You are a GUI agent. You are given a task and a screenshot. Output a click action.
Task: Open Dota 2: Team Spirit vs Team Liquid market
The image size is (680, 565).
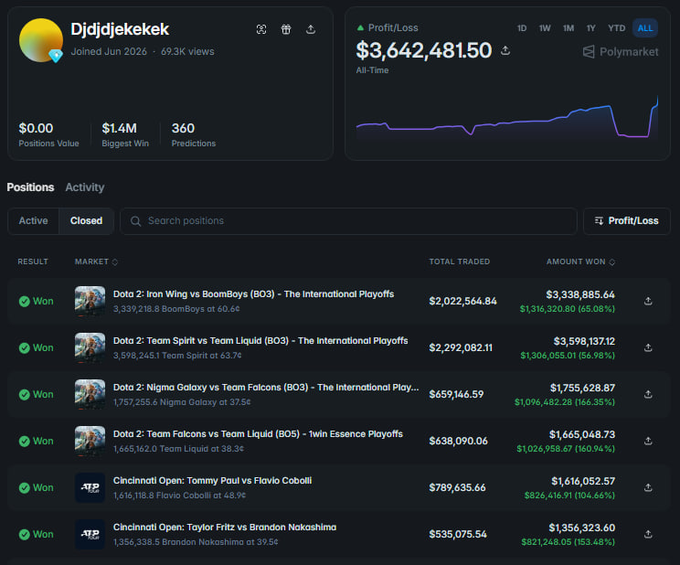click(x=260, y=341)
